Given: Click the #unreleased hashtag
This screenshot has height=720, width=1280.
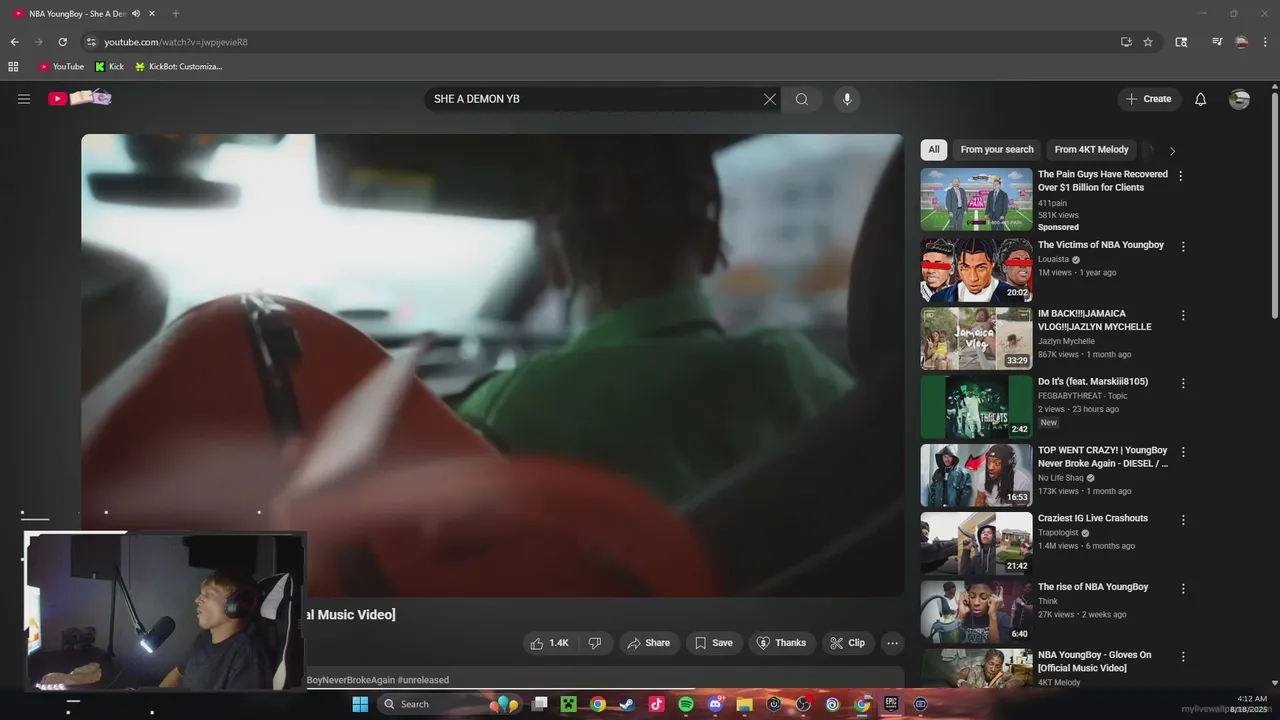Looking at the screenshot, I should point(423,680).
